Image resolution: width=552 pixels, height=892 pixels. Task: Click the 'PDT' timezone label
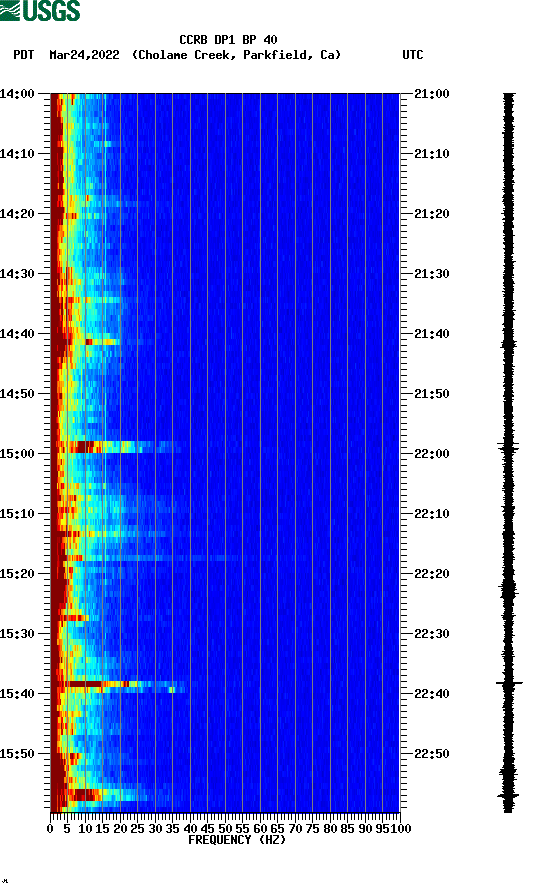click(24, 55)
